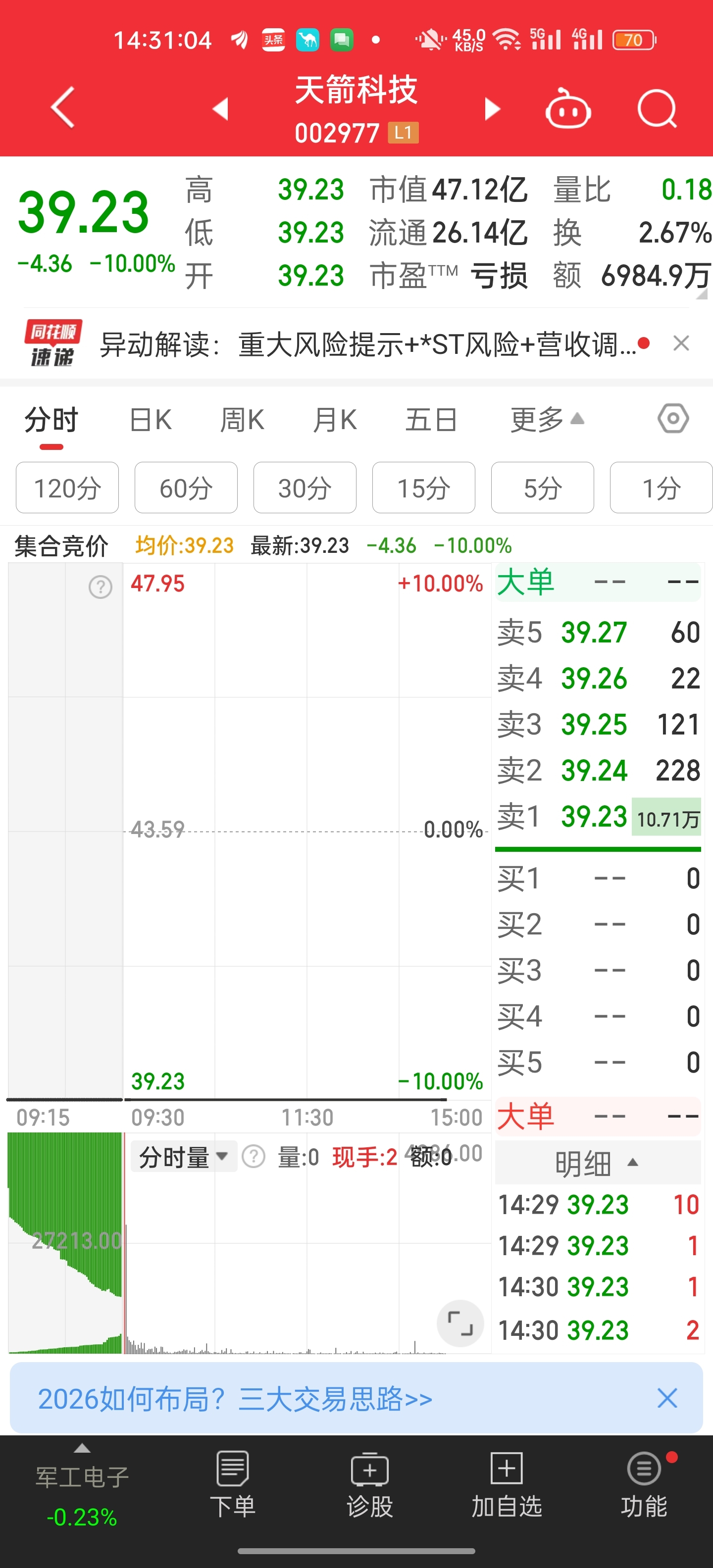Screen dimensions: 713x1568
Task: Switch to 日K chart tab
Action: click(x=151, y=420)
